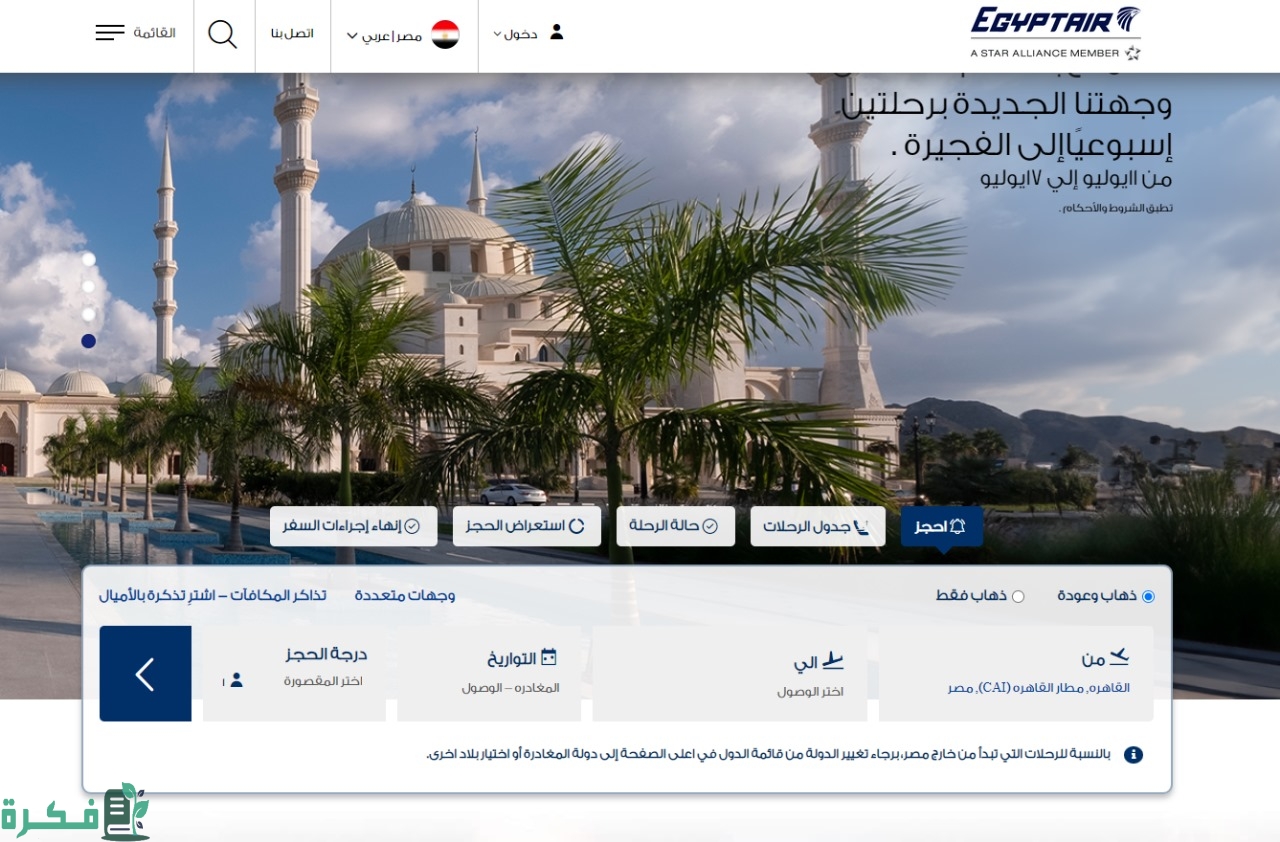Screen dimensions: 1280x842
Task: Click the calendar icon in التواريخ field
Action: point(548,657)
